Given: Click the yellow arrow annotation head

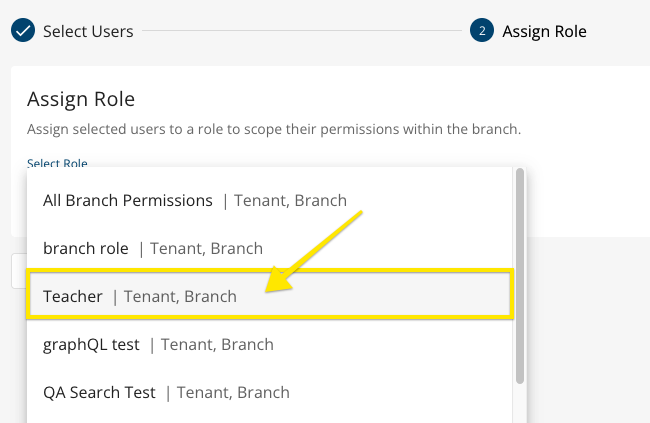Looking at the screenshot, I should coord(279,279).
